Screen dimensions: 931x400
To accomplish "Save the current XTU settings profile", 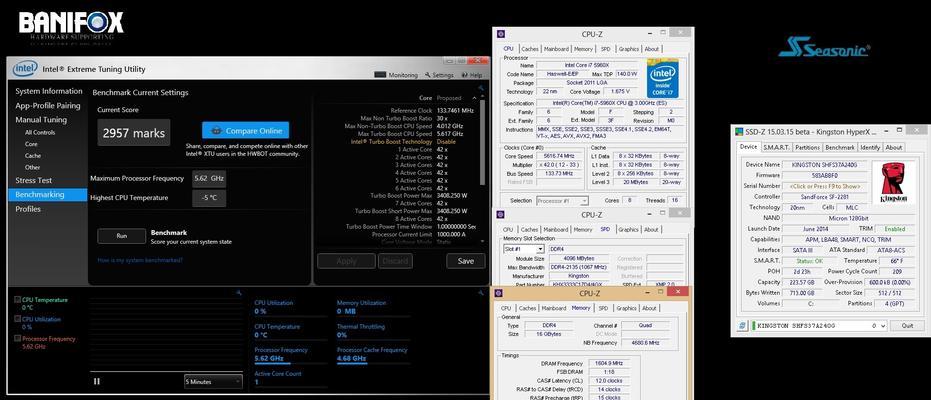I will point(466,261).
